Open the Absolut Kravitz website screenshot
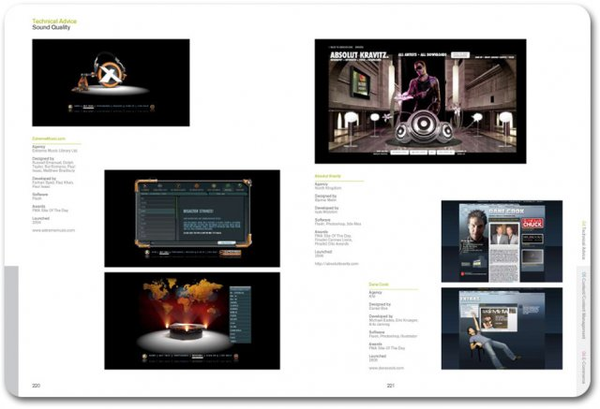The height and width of the screenshot is (409, 600). [x=420, y=101]
